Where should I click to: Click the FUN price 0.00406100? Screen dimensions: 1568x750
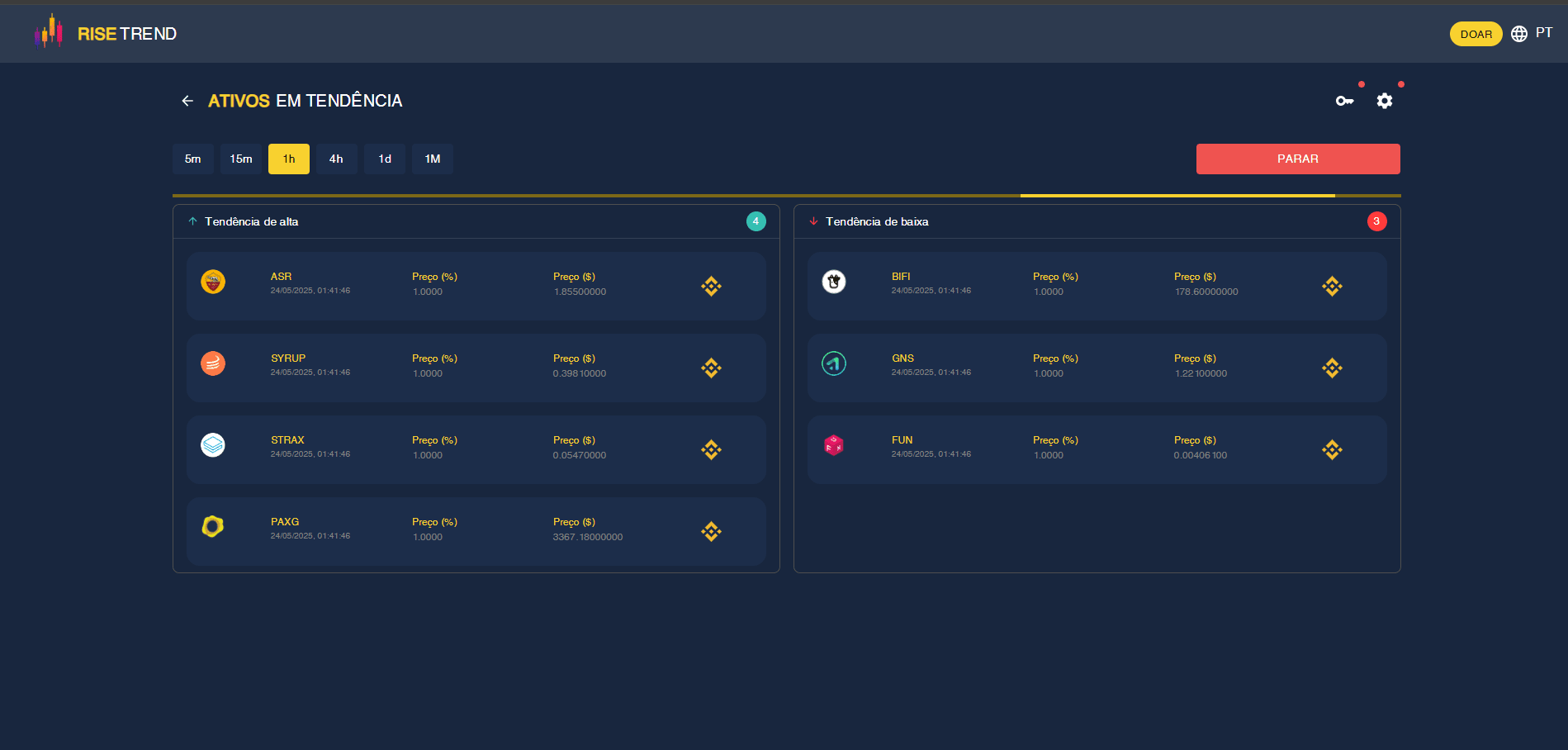click(1201, 455)
